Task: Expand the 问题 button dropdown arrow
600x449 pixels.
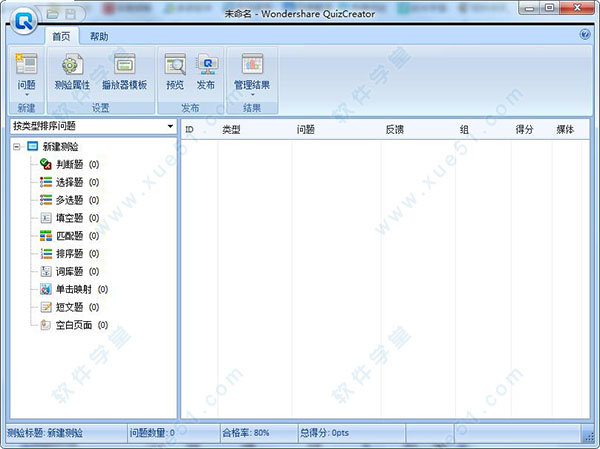Action: click(x=27, y=95)
